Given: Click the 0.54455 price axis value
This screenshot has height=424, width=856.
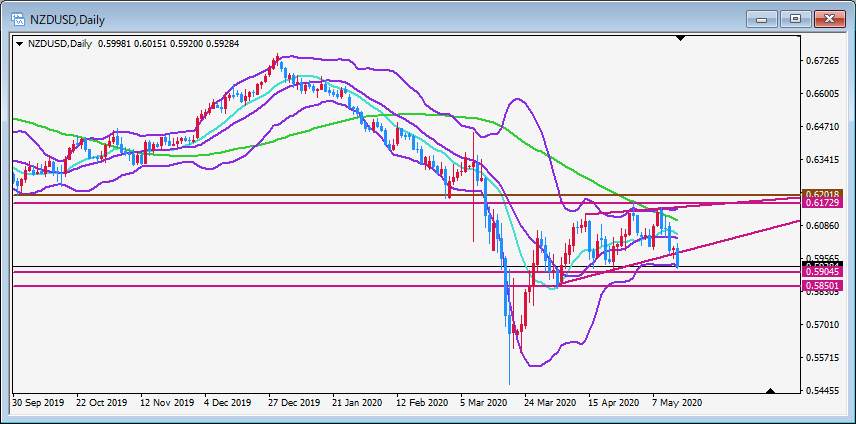Looking at the screenshot, I should (x=822, y=391).
